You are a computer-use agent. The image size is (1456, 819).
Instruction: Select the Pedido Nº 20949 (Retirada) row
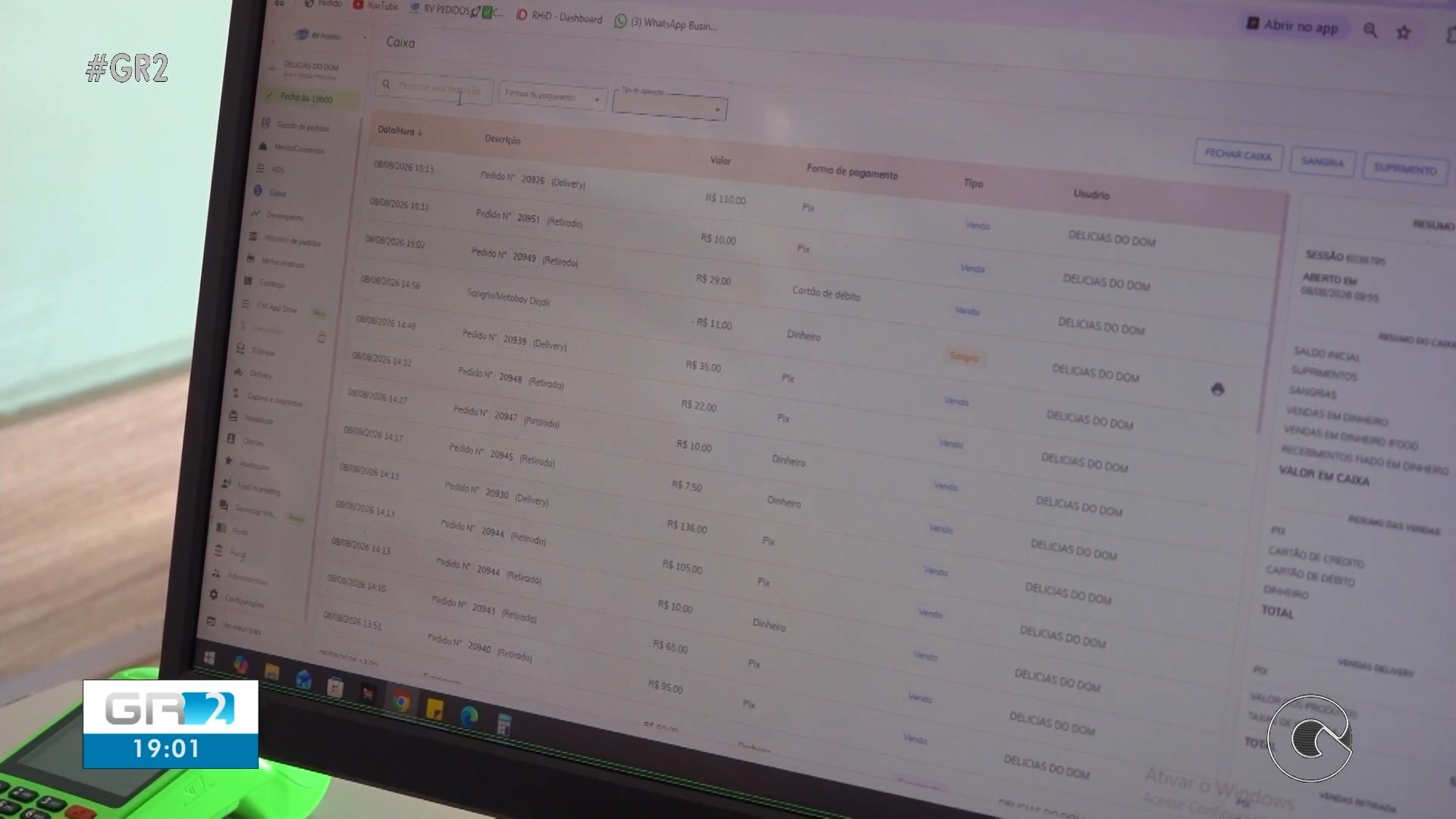[525, 257]
